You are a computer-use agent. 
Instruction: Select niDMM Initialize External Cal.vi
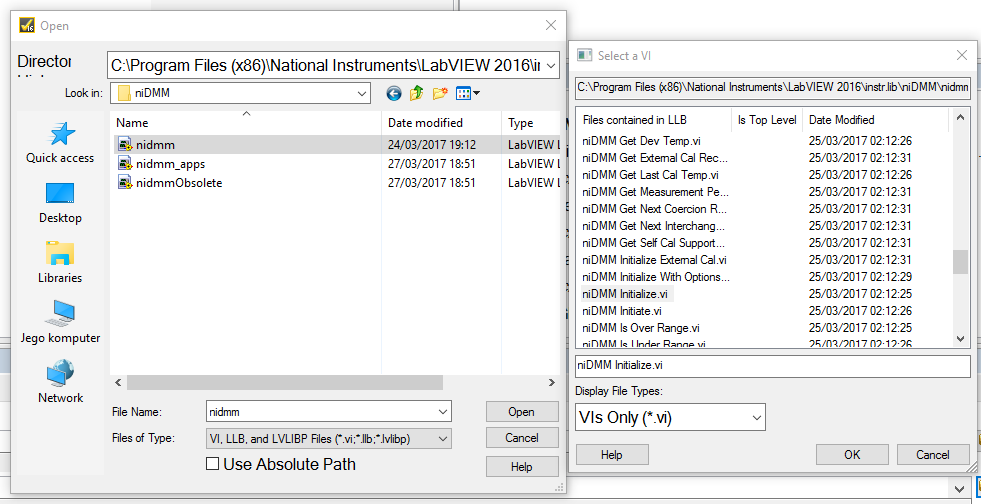654,260
